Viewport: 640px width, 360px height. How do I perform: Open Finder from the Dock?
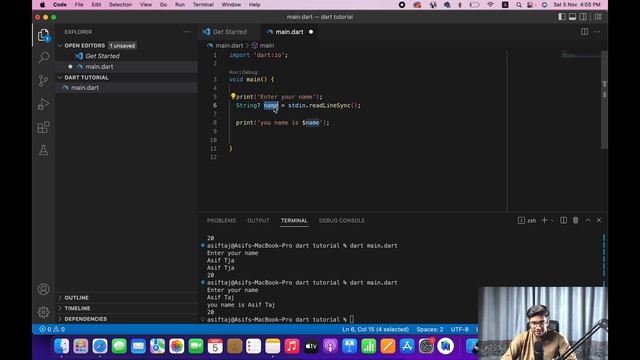tap(62, 346)
